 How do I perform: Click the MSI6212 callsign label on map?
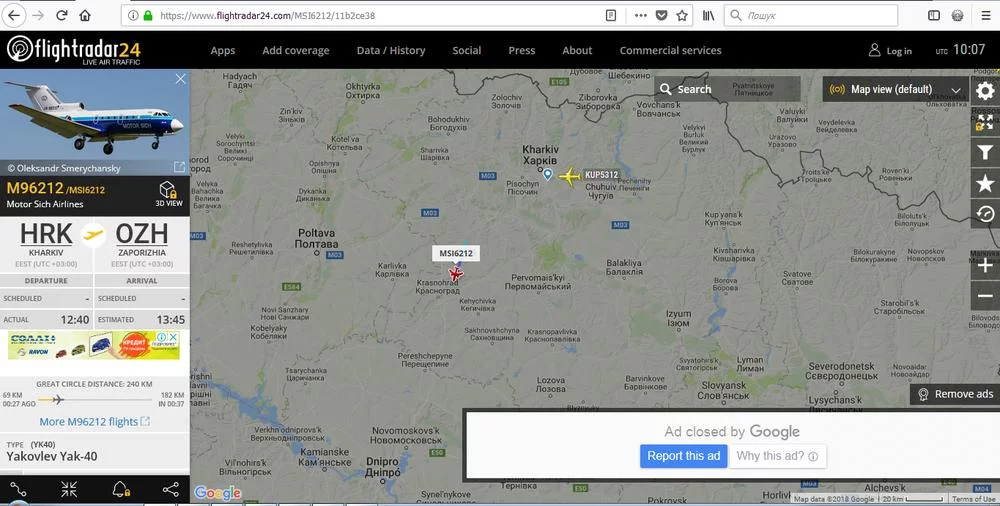(x=456, y=253)
